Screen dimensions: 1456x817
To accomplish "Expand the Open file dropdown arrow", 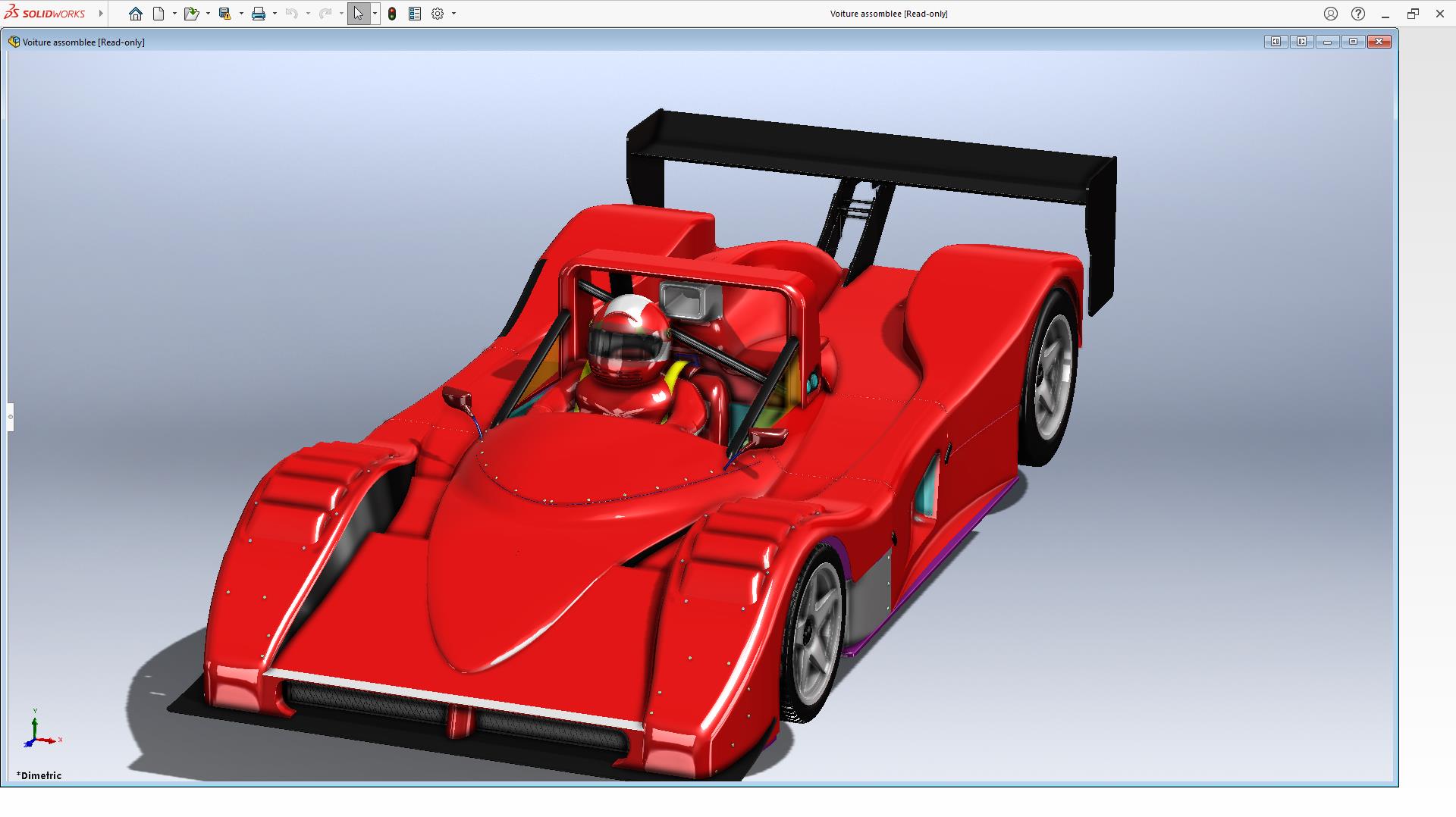I will pyautogui.click(x=208, y=14).
